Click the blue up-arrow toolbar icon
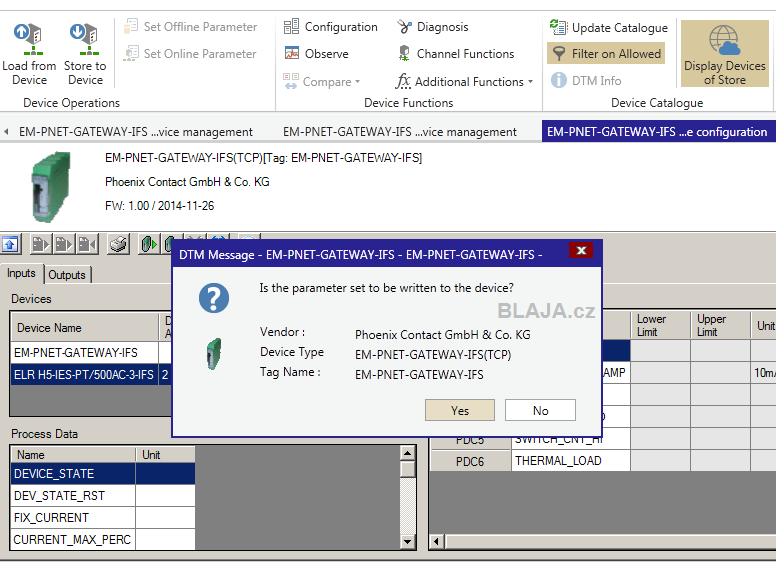 coord(10,244)
